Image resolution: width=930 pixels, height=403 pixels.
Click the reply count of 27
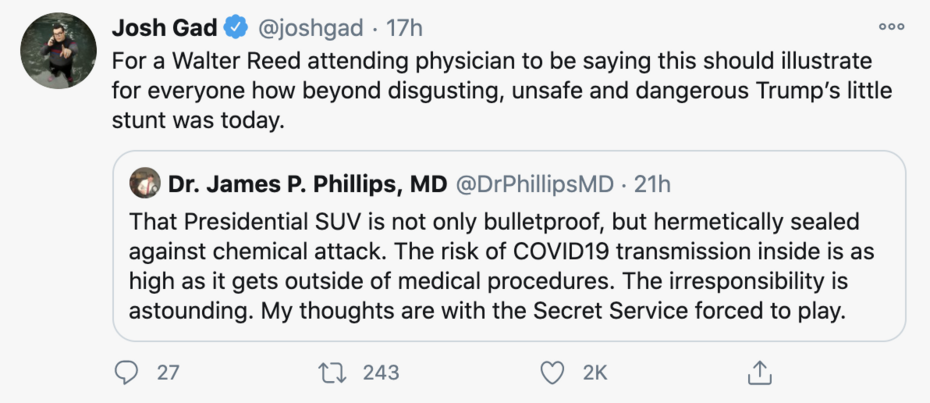coord(168,372)
